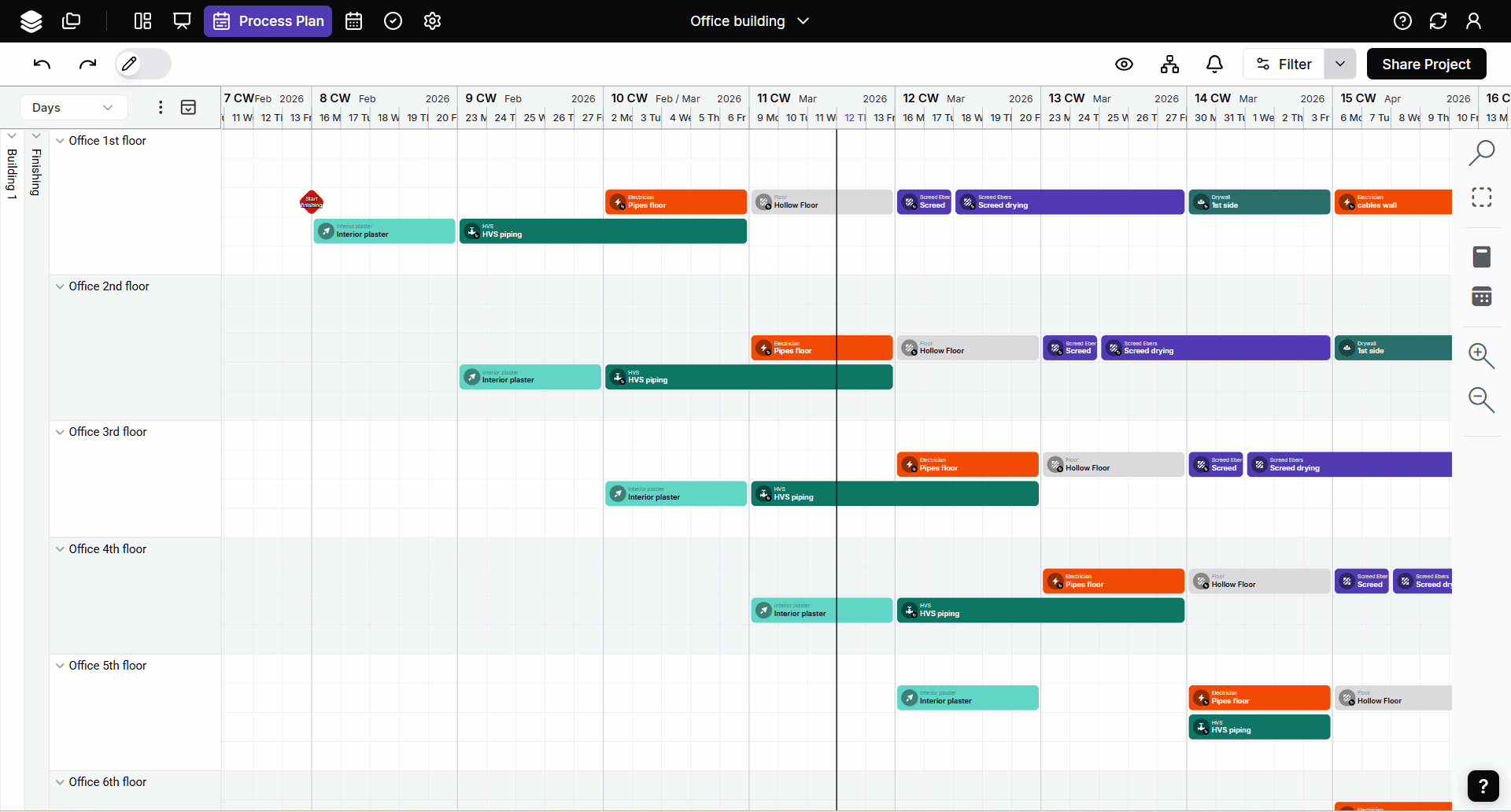Open settings gear in top bar
1511x812 pixels.
click(432, 21)
